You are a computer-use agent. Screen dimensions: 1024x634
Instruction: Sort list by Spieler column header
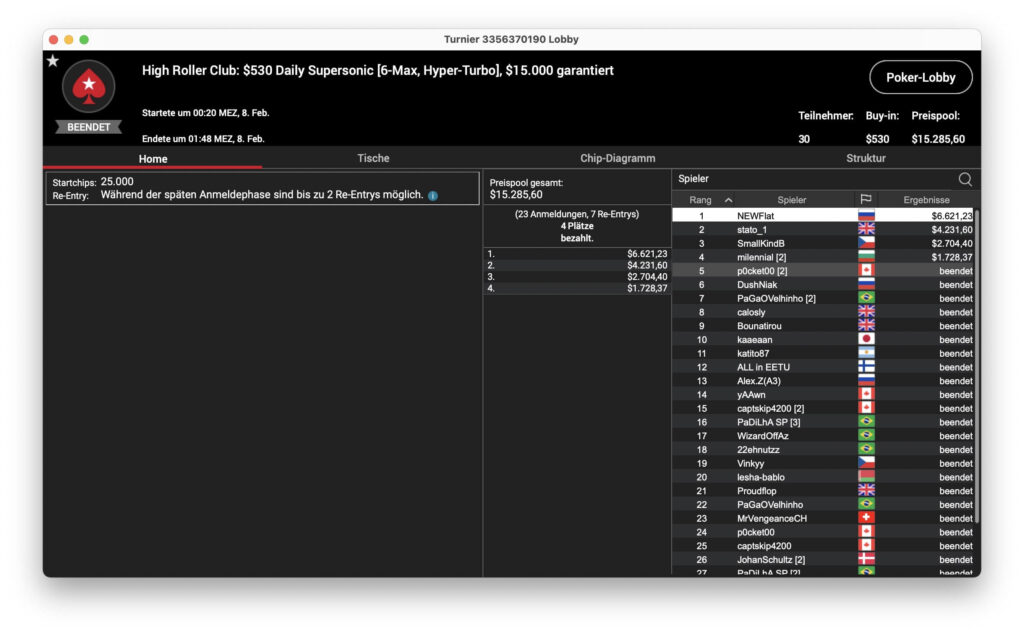pyautogui.click(x=791, y=200)
